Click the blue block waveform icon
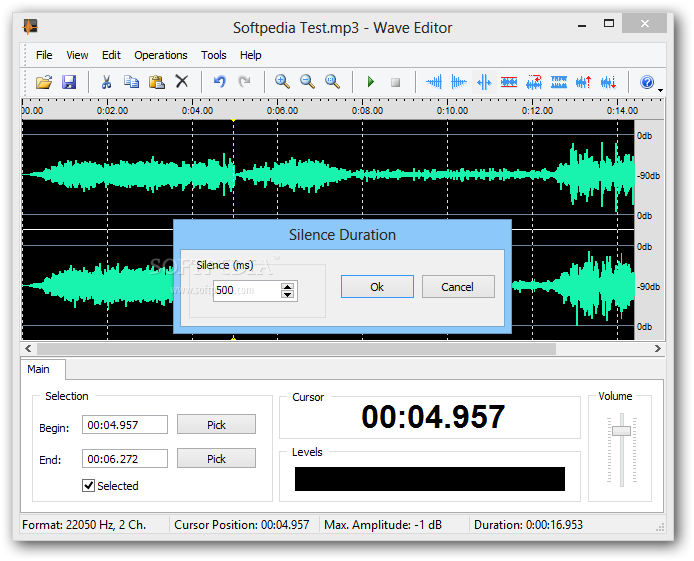This screenshot has width=694, height=561. [559, 82]
